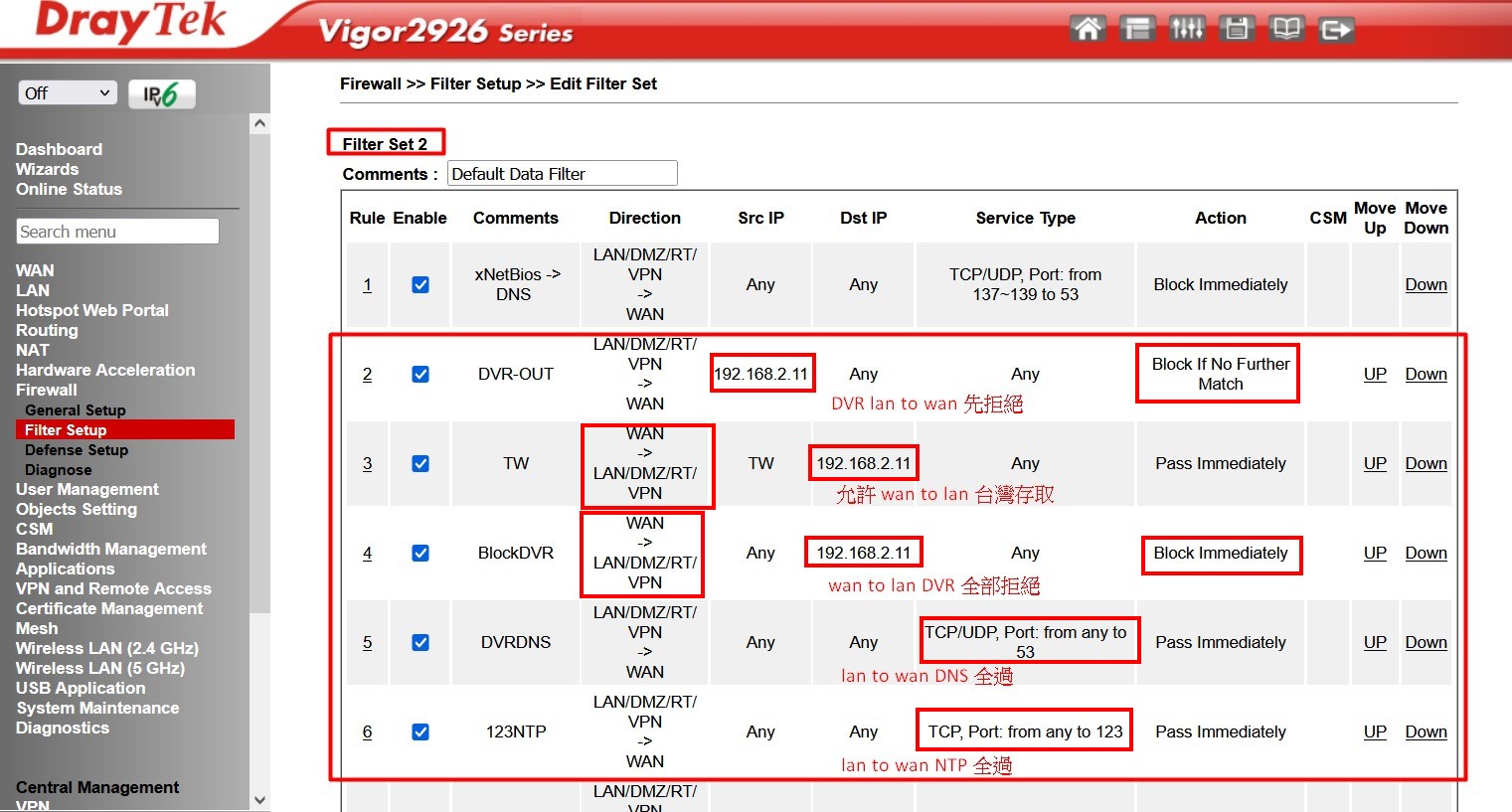The height and width of the screenshot is (812, 1512).
Task: Click the IPv6 icon button
Action: (x=162, y=94)
